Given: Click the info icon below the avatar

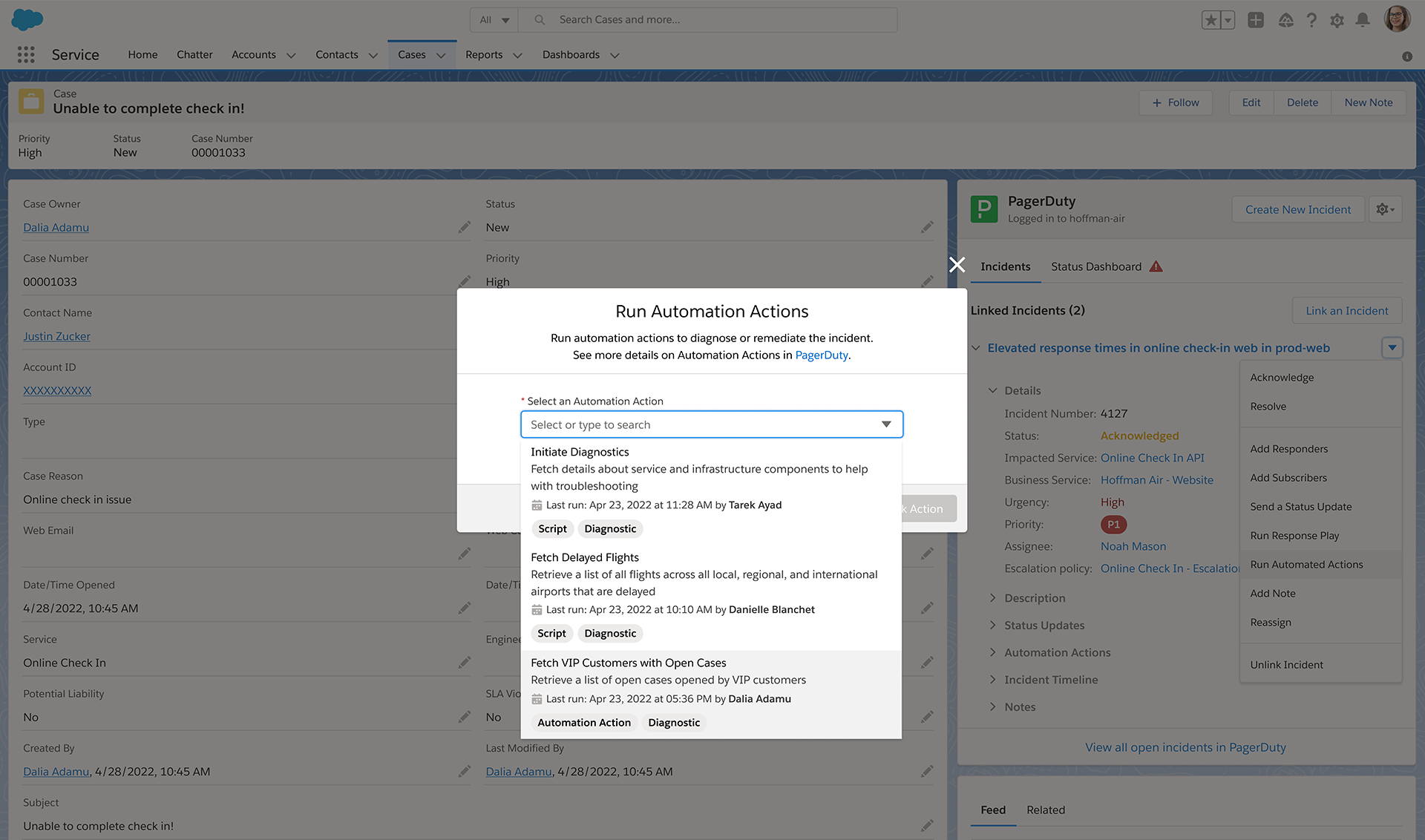Looking at the screenshot, I should tap(1407, 56).
